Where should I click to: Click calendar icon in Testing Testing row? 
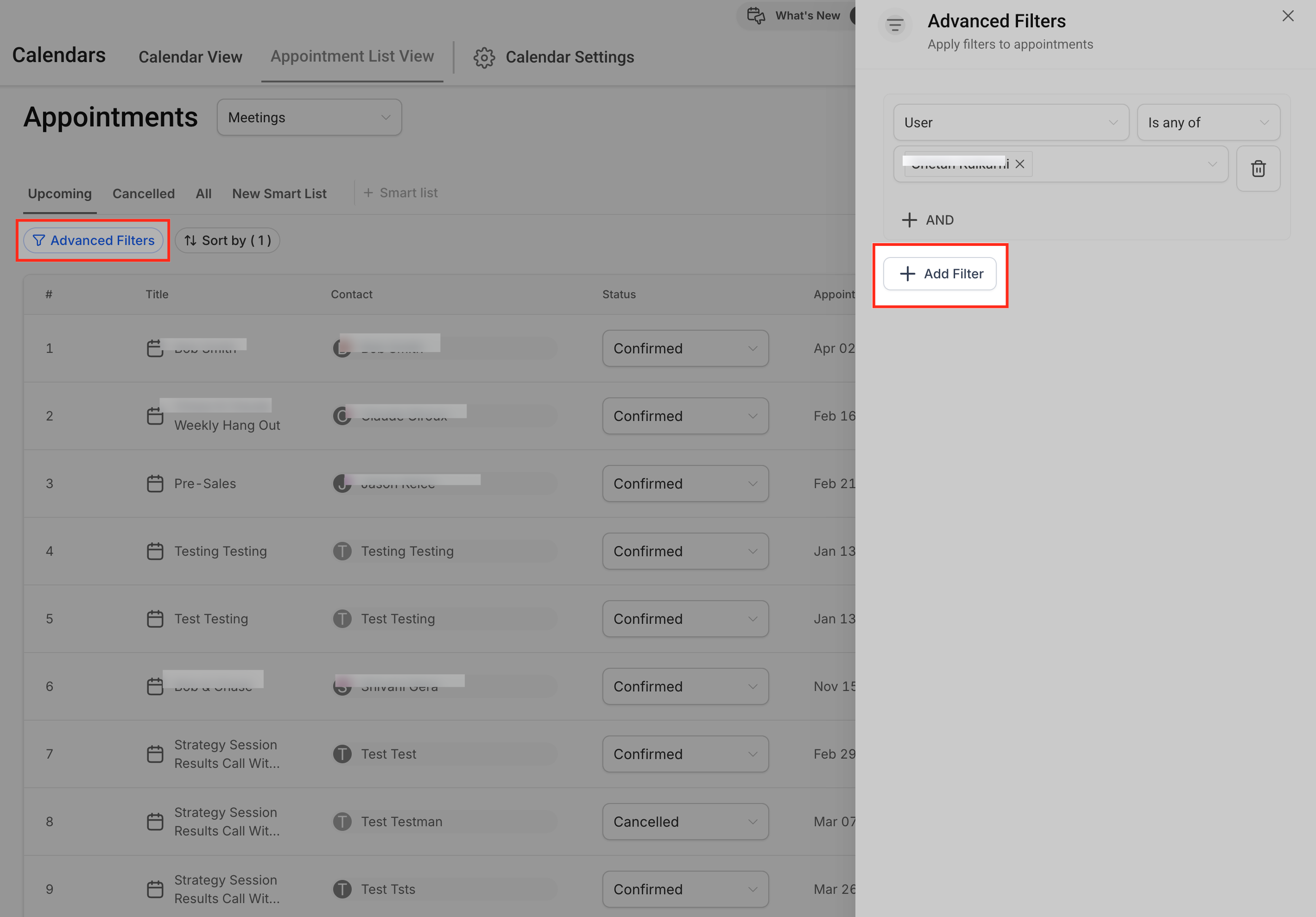[155, 551]
